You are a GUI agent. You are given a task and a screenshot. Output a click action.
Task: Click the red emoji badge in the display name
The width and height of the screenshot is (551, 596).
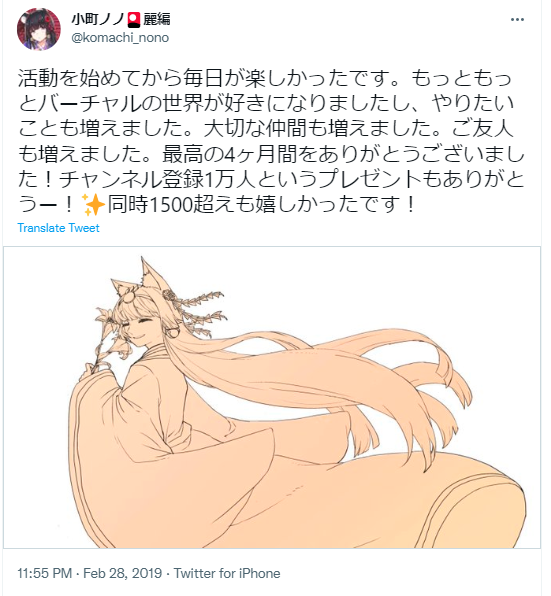tap(134, 20)
